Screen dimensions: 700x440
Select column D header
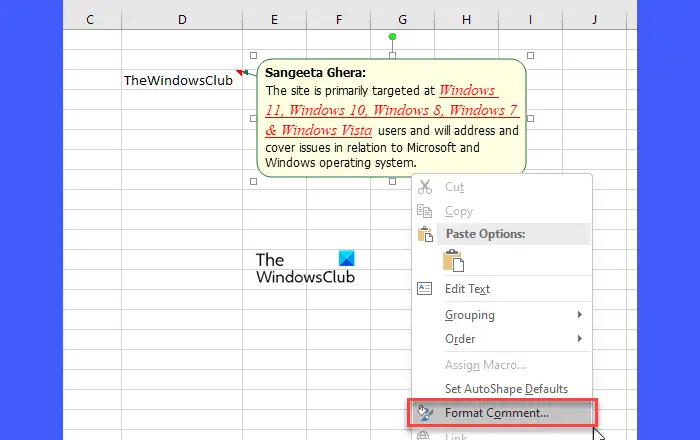[x=182, y=20]
